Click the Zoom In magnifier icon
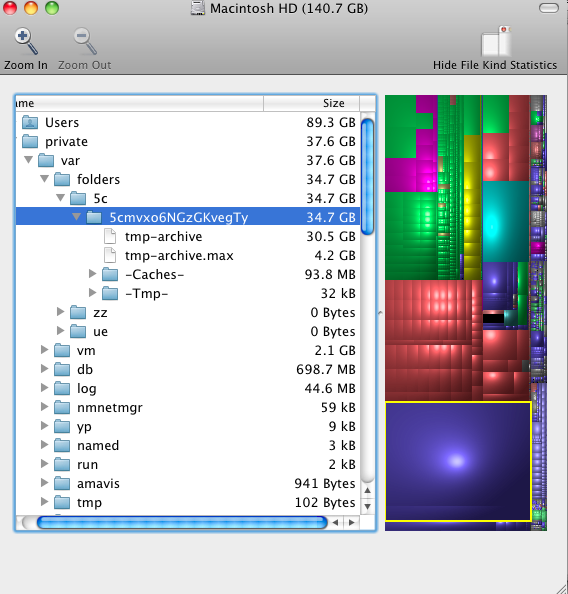This screenshot has height=594, width=568. [x=26, y=41]
